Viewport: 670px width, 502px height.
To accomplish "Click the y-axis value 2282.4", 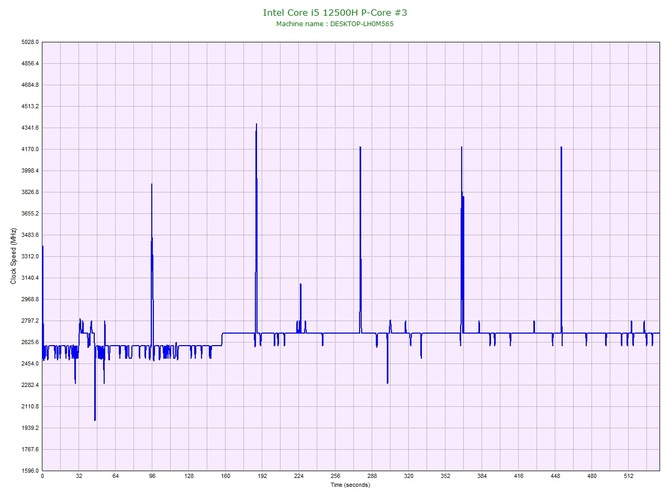I will pos(30,385).
